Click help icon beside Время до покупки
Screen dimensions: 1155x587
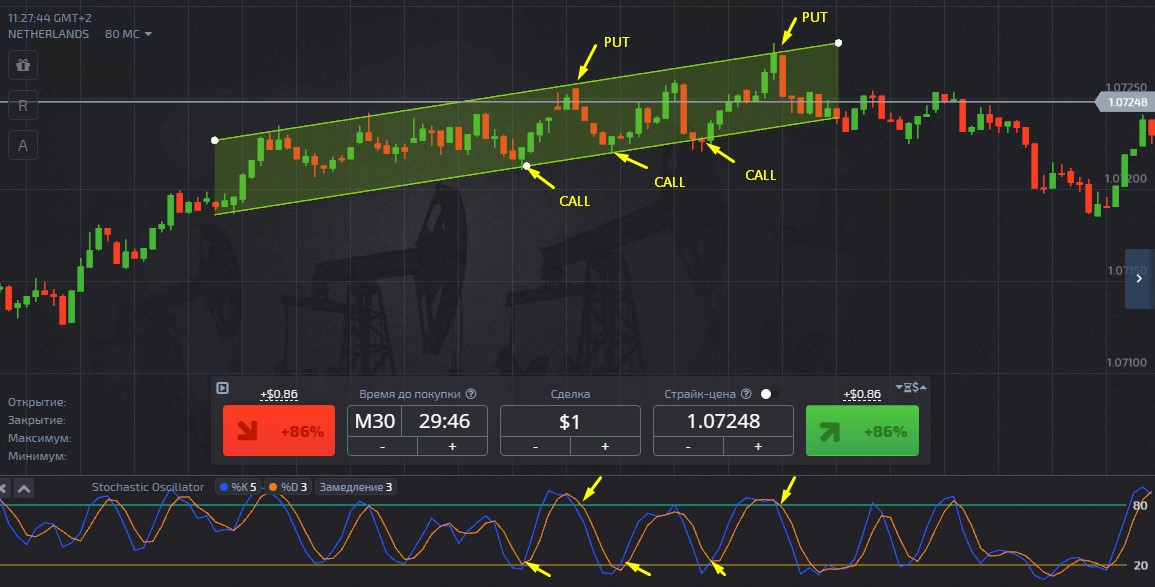[x=471, y=394]
